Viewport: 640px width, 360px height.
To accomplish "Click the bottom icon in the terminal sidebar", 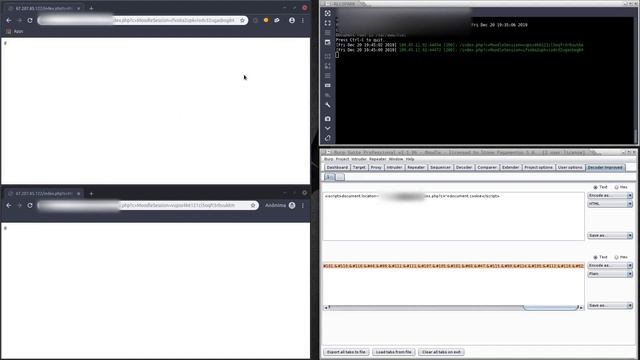I will pos(328,138).
